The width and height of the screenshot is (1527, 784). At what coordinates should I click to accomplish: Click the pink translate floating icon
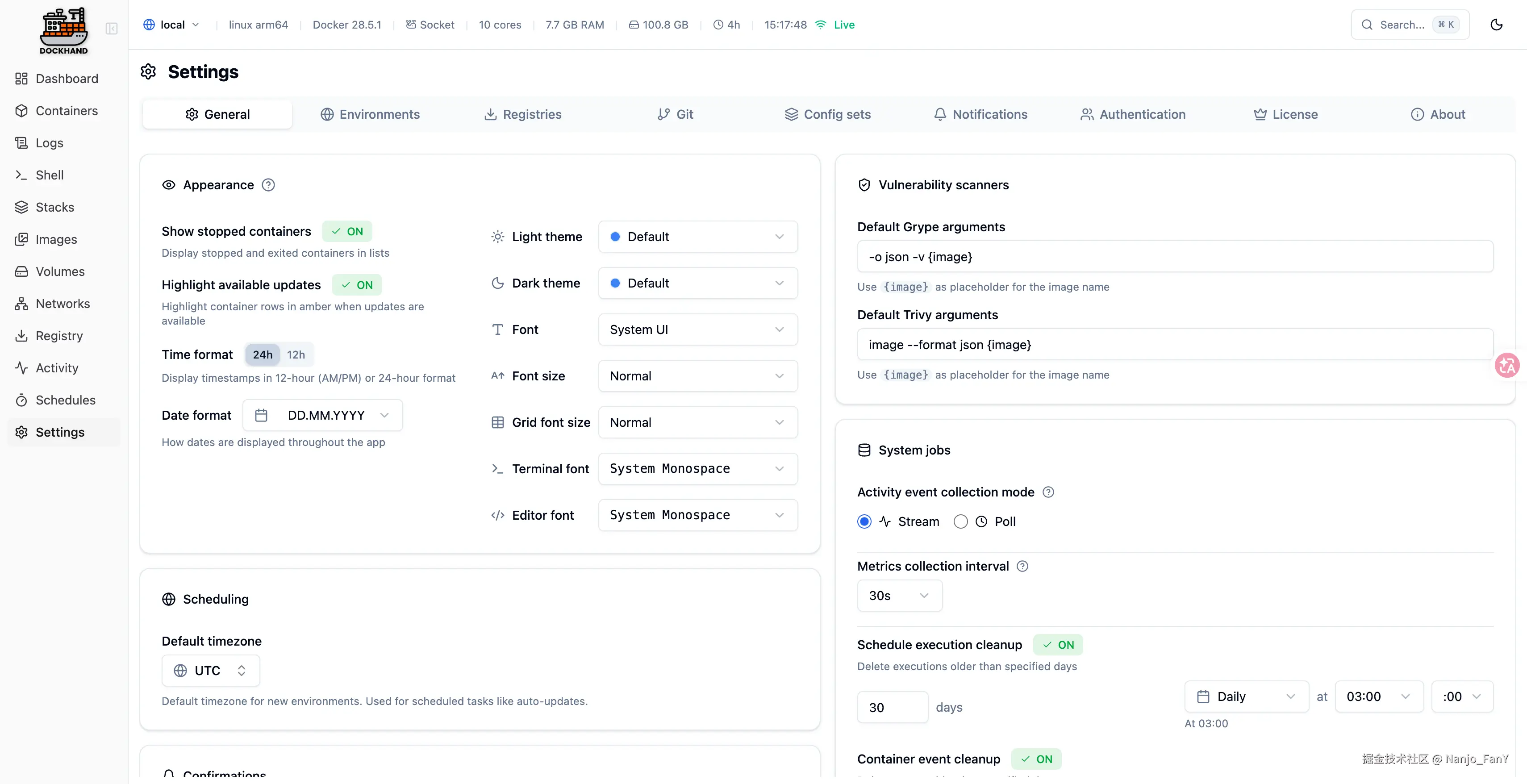tap(1507, 365)
